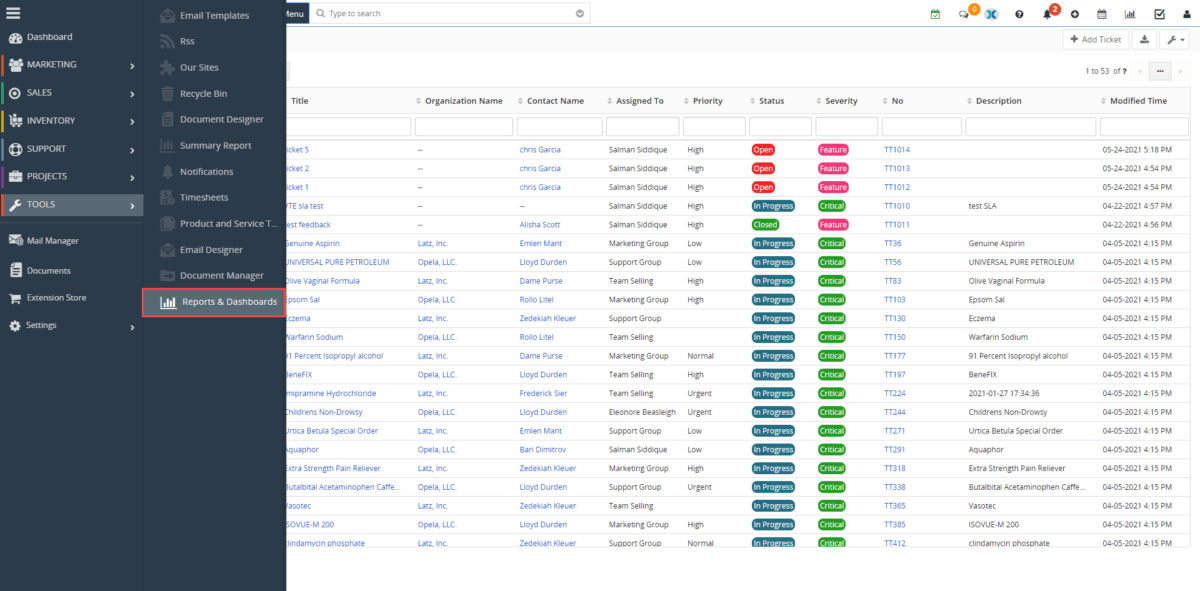The width and height of the screenshot is (1200, 591).
Task: Clear the global search using the circle-x icon
Action: [x=578, y=13]
